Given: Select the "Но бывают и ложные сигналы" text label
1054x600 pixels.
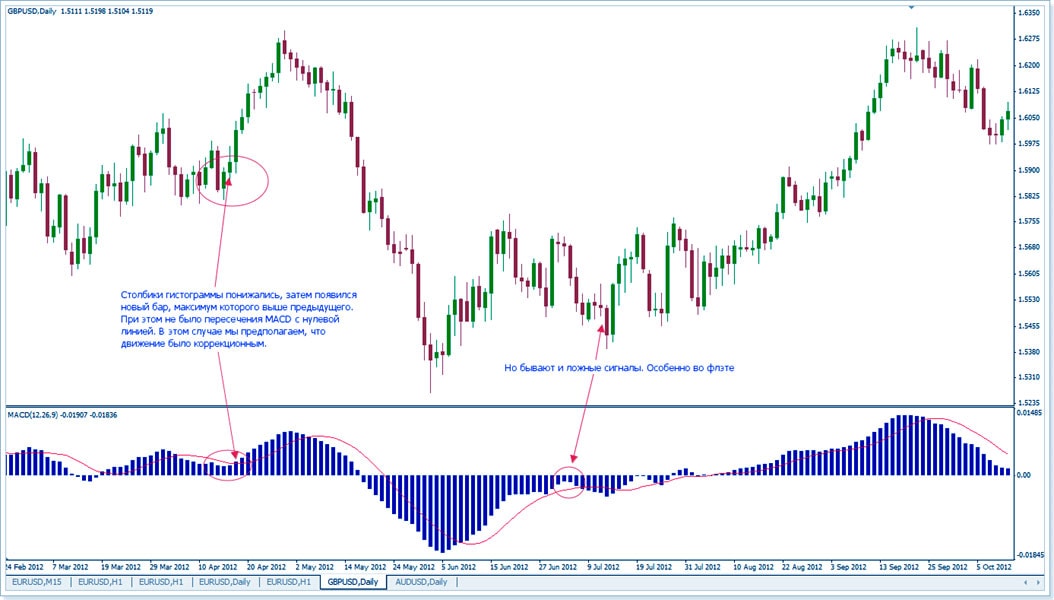Looking at the screenshot, I should [620, 368].
